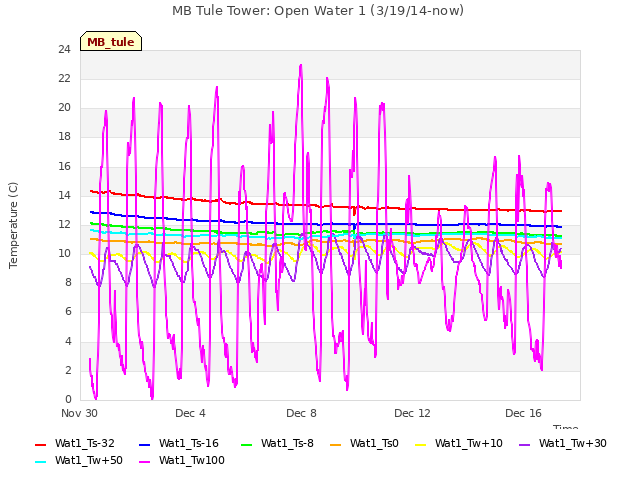Click the chart title MB Tule Tower
This screenshot has height=480, width=640.
tap(318, 11)
